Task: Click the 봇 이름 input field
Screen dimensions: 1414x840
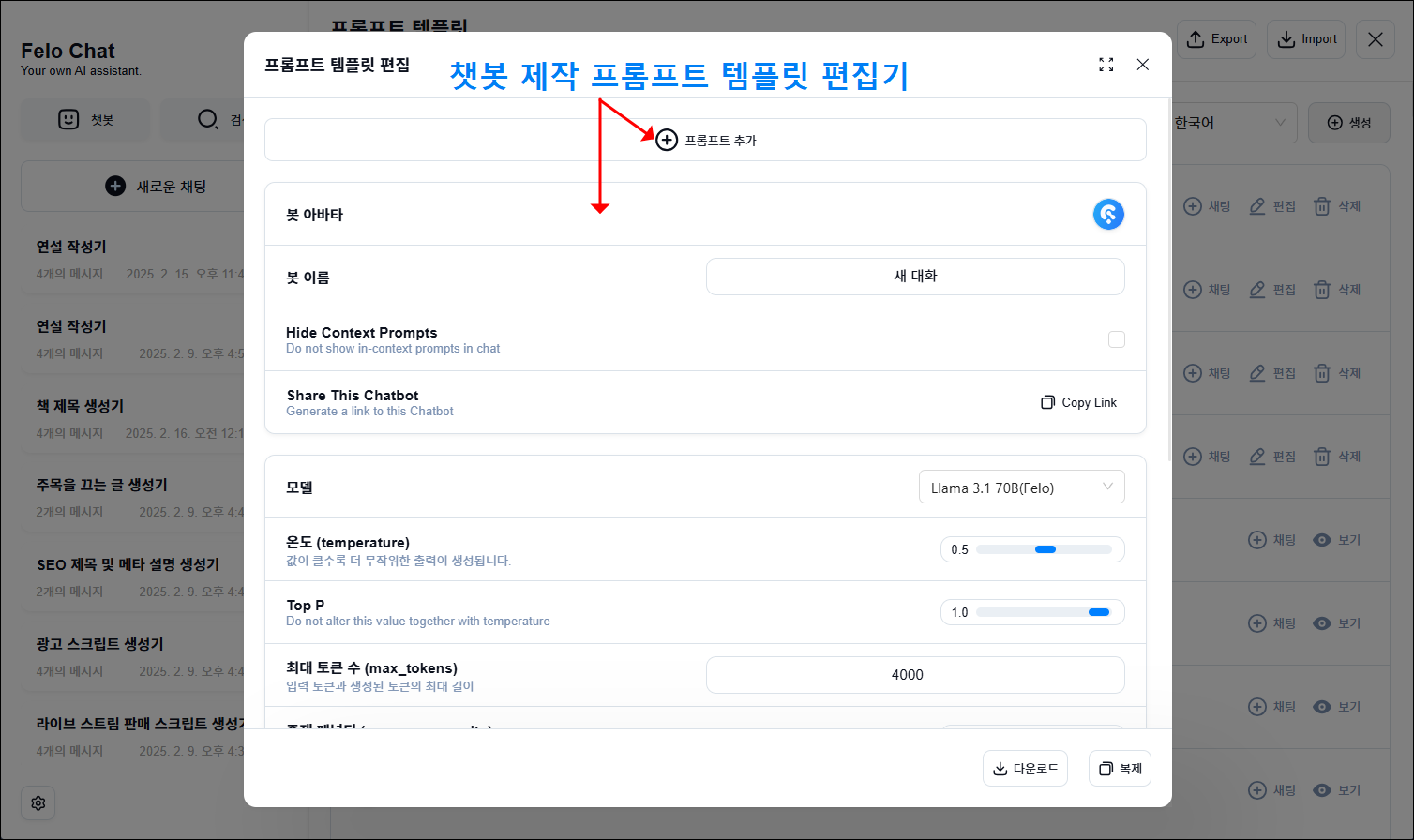Action: 914,277
